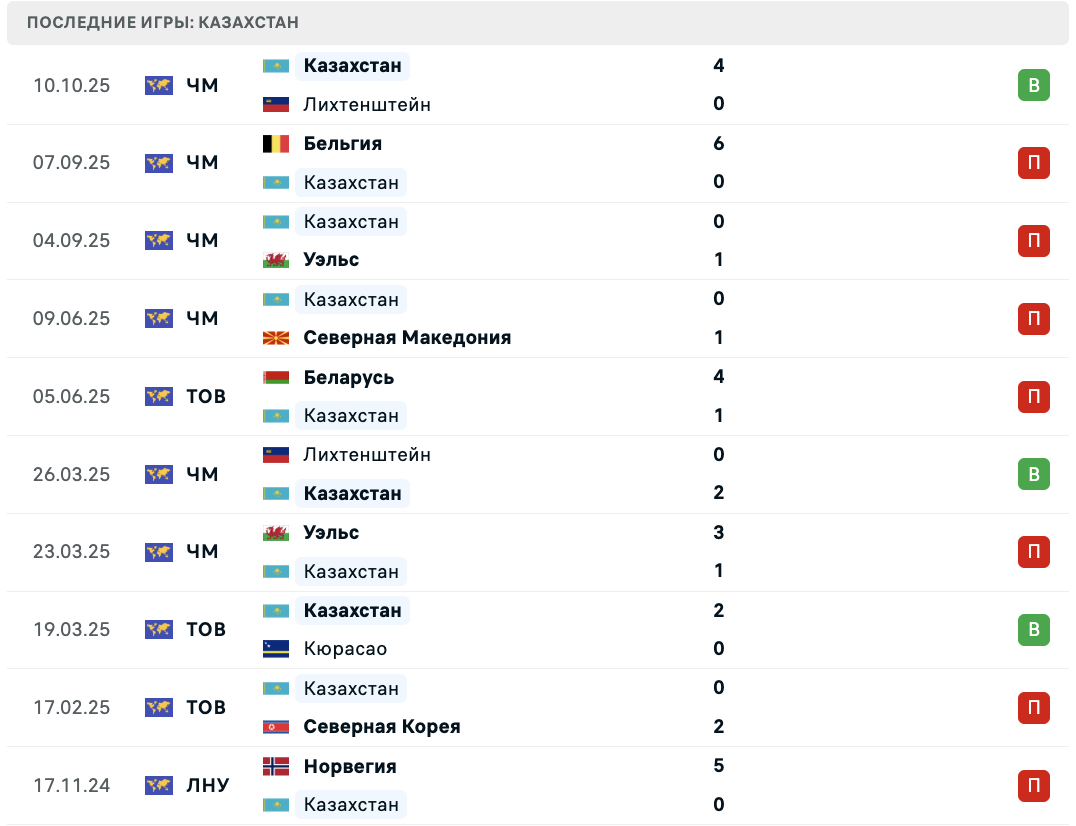This screenshot has height=826, width=1076.
Task: Click the Belgium flag icon
Action: coord(275,144)
